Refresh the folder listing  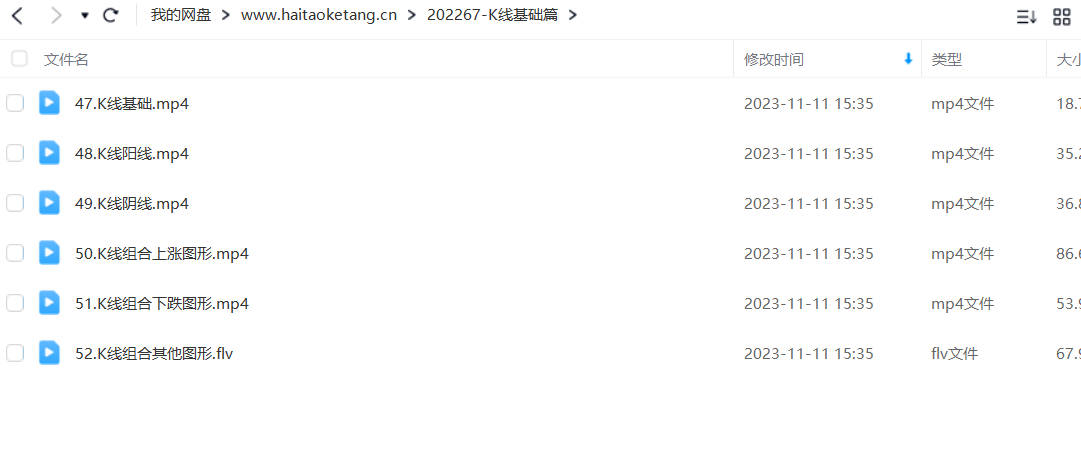point(110,15)
